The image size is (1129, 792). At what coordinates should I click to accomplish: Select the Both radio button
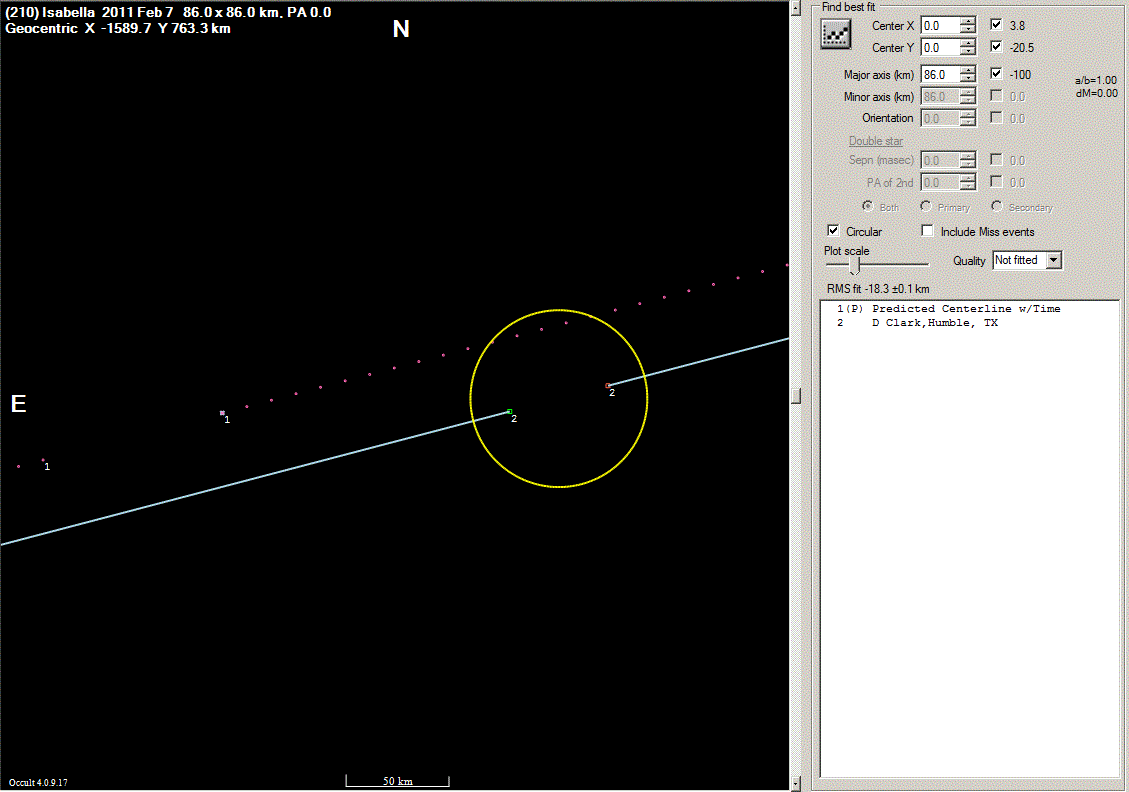(x=868, y=207)
